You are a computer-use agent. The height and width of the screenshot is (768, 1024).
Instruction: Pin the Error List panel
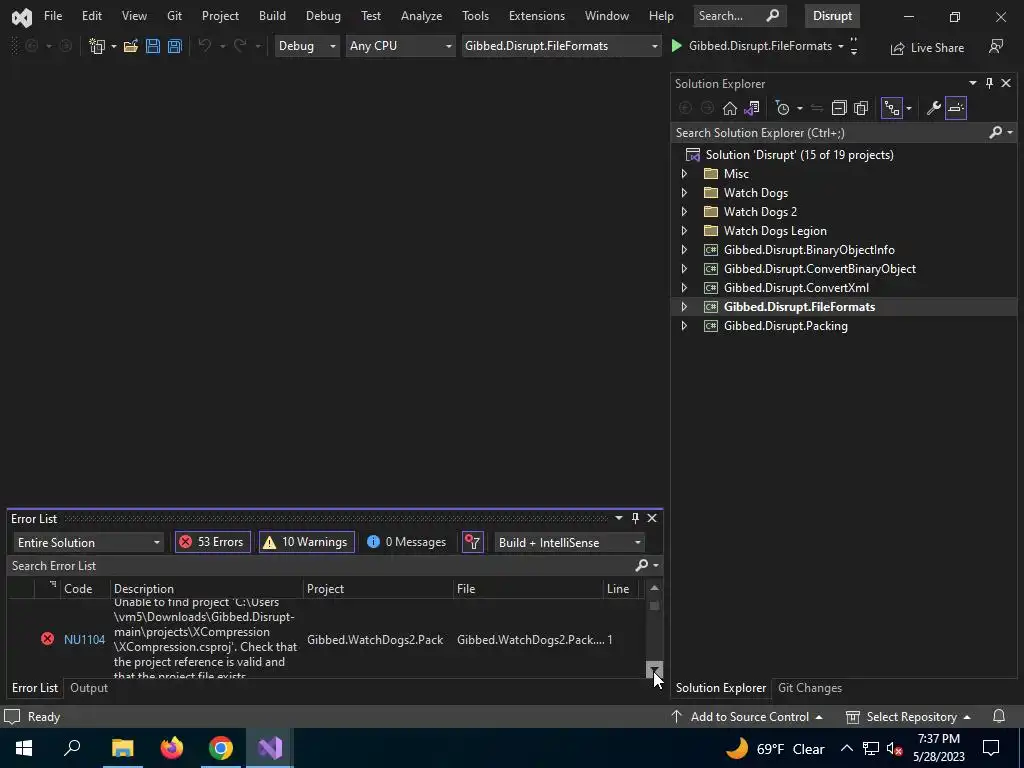pyautogui.click(x=635, y=518)
